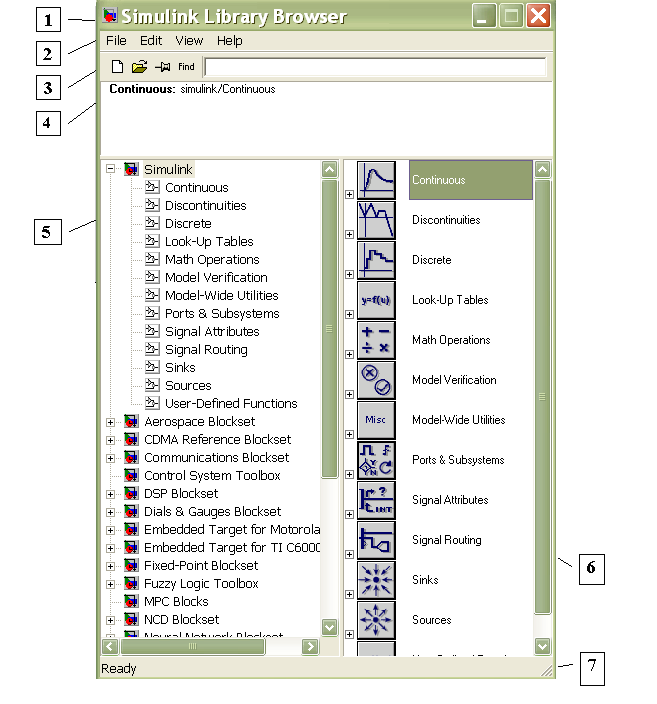Click the highlighted Continuous label in blocks pane
The width and height of the screenshot is (657, 704).
[x=471, y=180]
